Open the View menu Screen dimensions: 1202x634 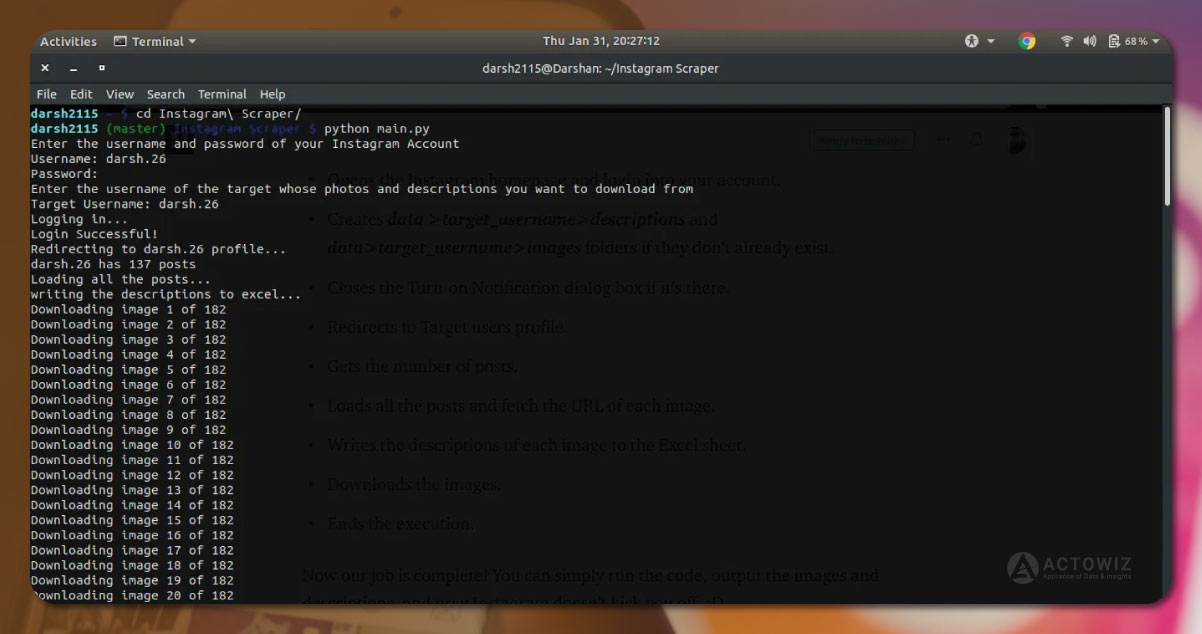pyautogui.click(x=120, y=94)
